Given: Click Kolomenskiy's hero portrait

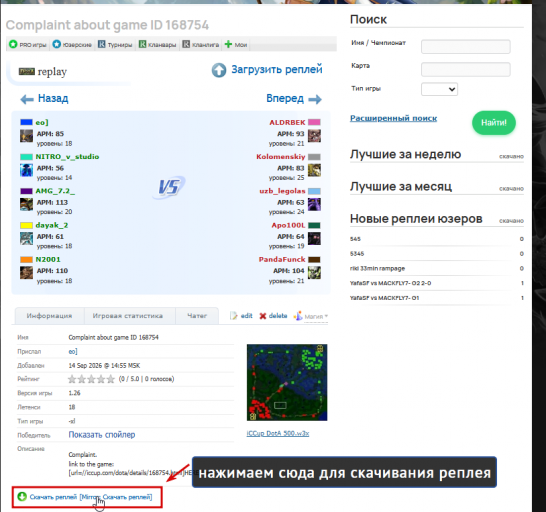Looking at the screenshot, I should (x=314, y=170).
